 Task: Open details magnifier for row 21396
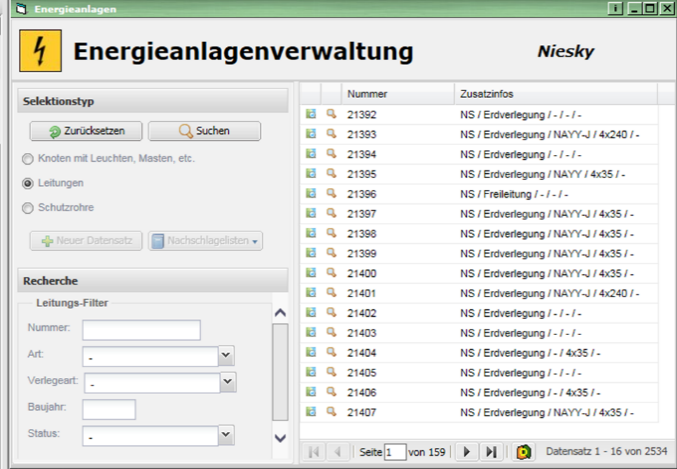(331, 193)
